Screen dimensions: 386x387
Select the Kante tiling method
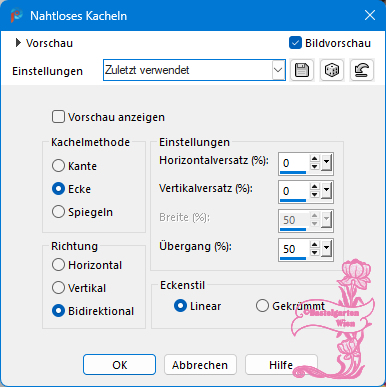pos(58,166)
